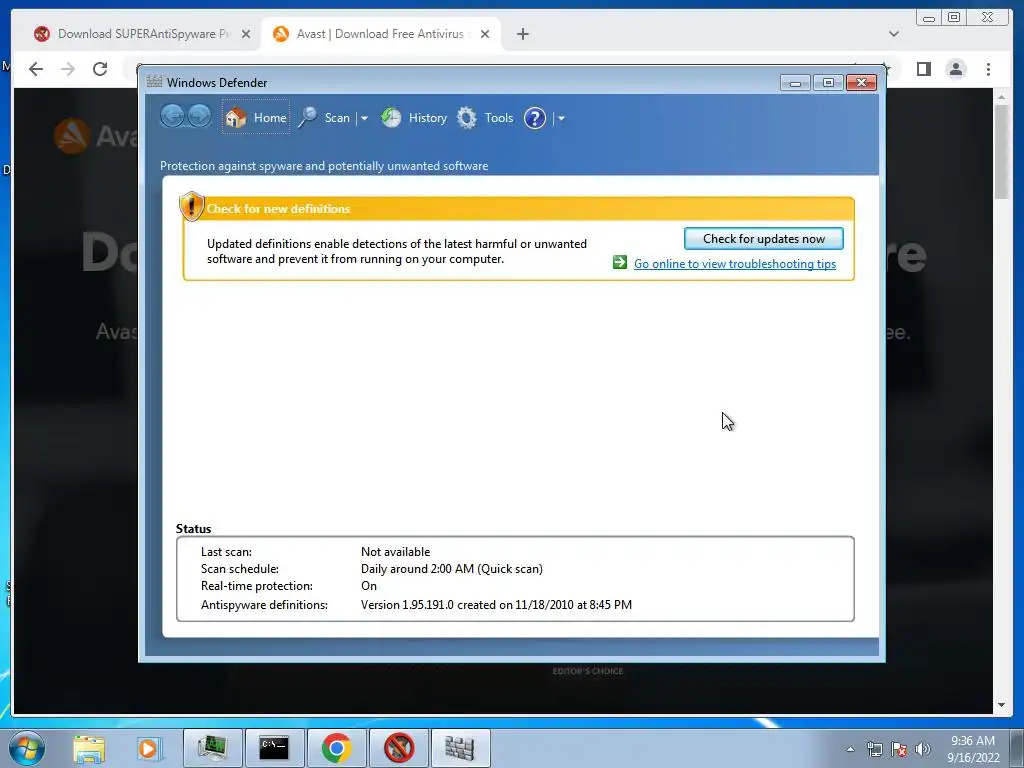Open the Action Center flag icon
The height and width of the screenshot is (768, 1024).
click(x=899, y=749)
